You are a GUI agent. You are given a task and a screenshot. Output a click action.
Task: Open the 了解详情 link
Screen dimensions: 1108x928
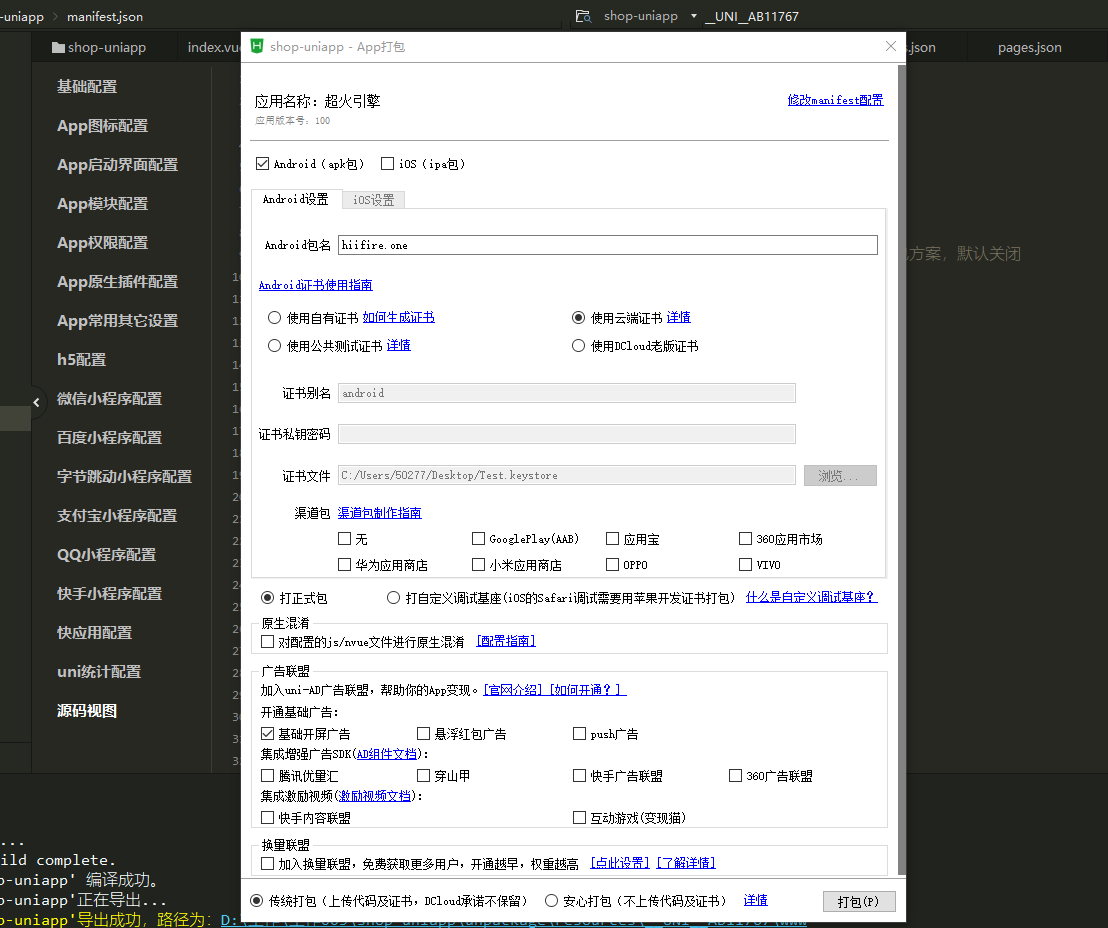[x=685, y=863]
